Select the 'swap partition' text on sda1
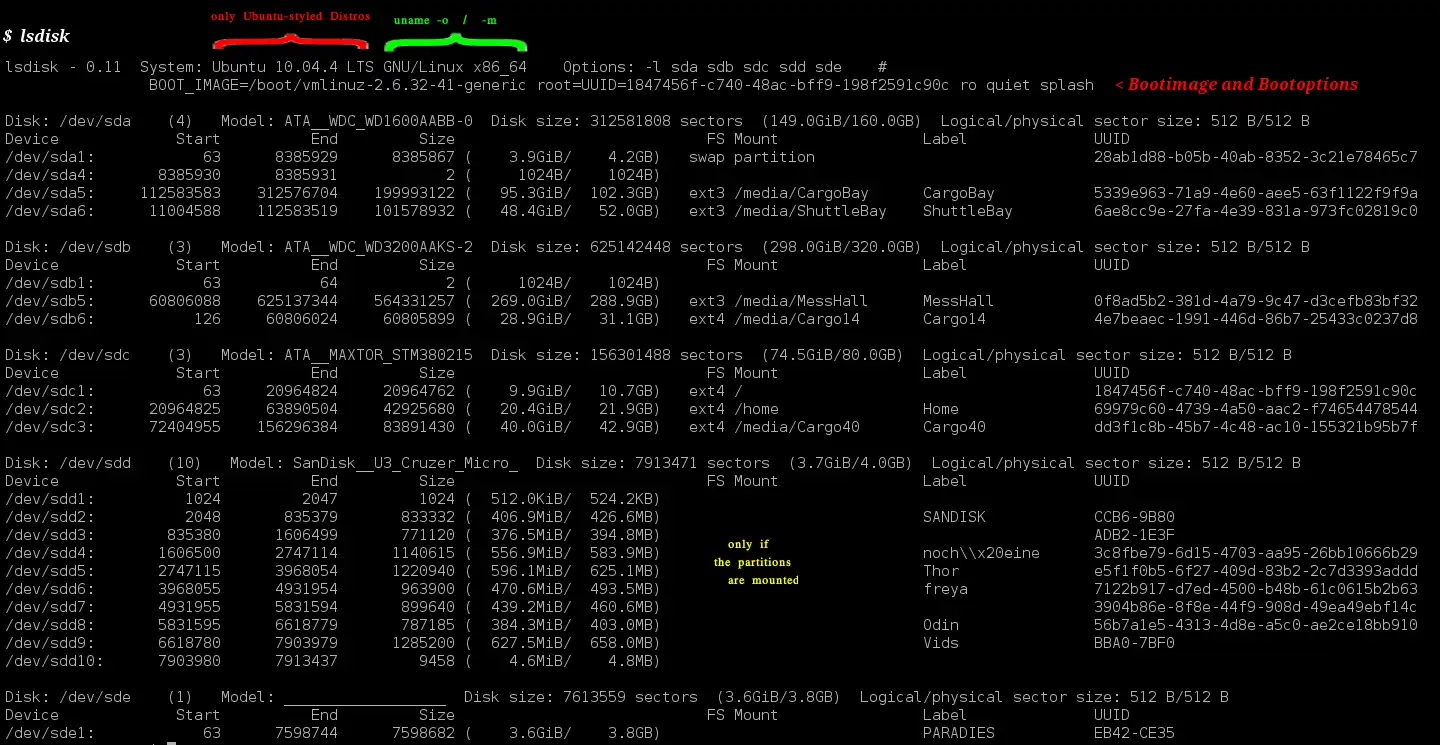Screen dimensions: 1440x745 pos(752,157)
